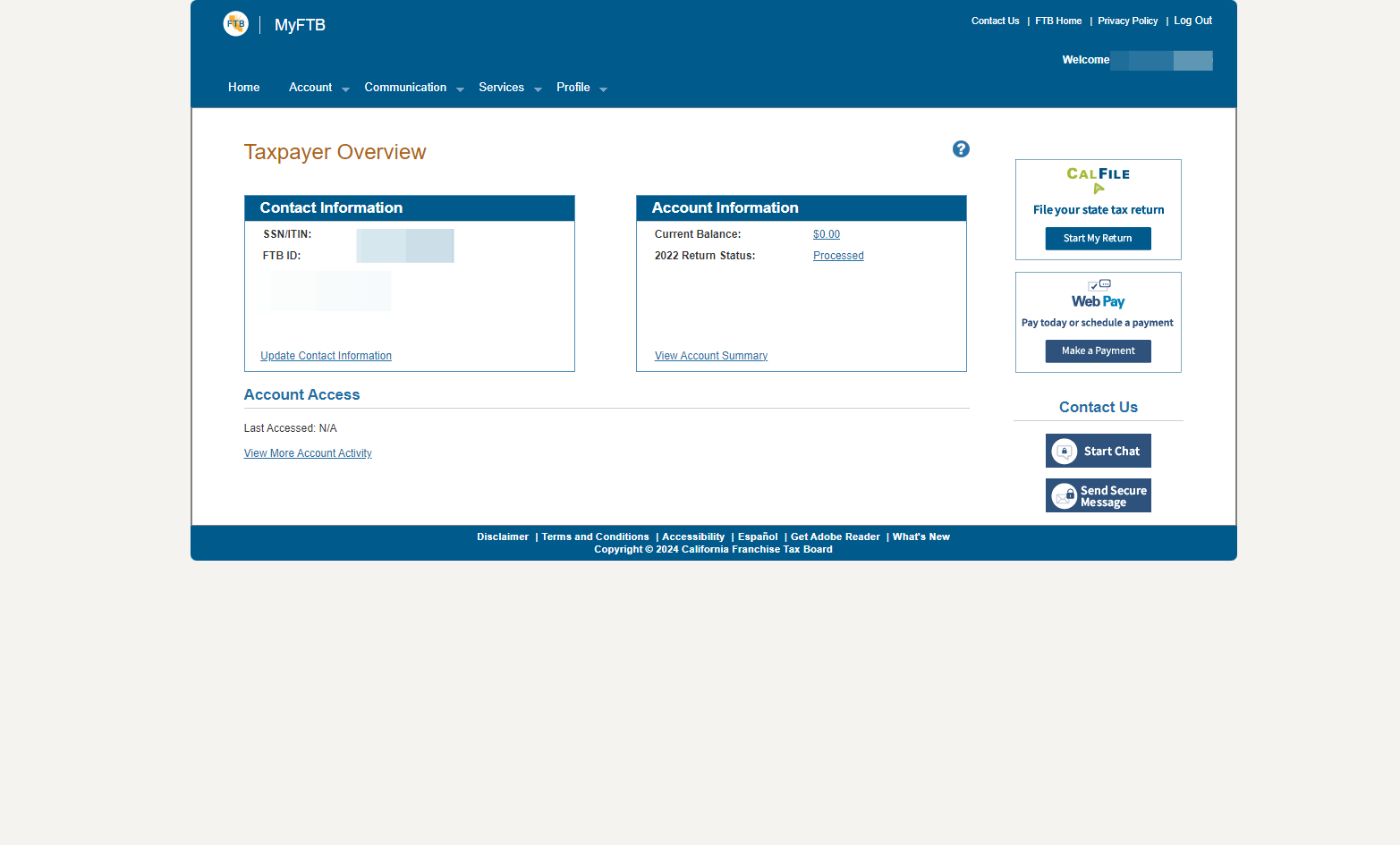1400x845 pixels.
Task: Switch to Español
Action: (758, 537)
